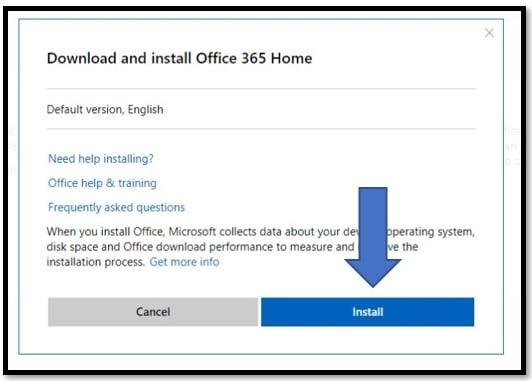Open the Need help installing? link

coord(101,158)
